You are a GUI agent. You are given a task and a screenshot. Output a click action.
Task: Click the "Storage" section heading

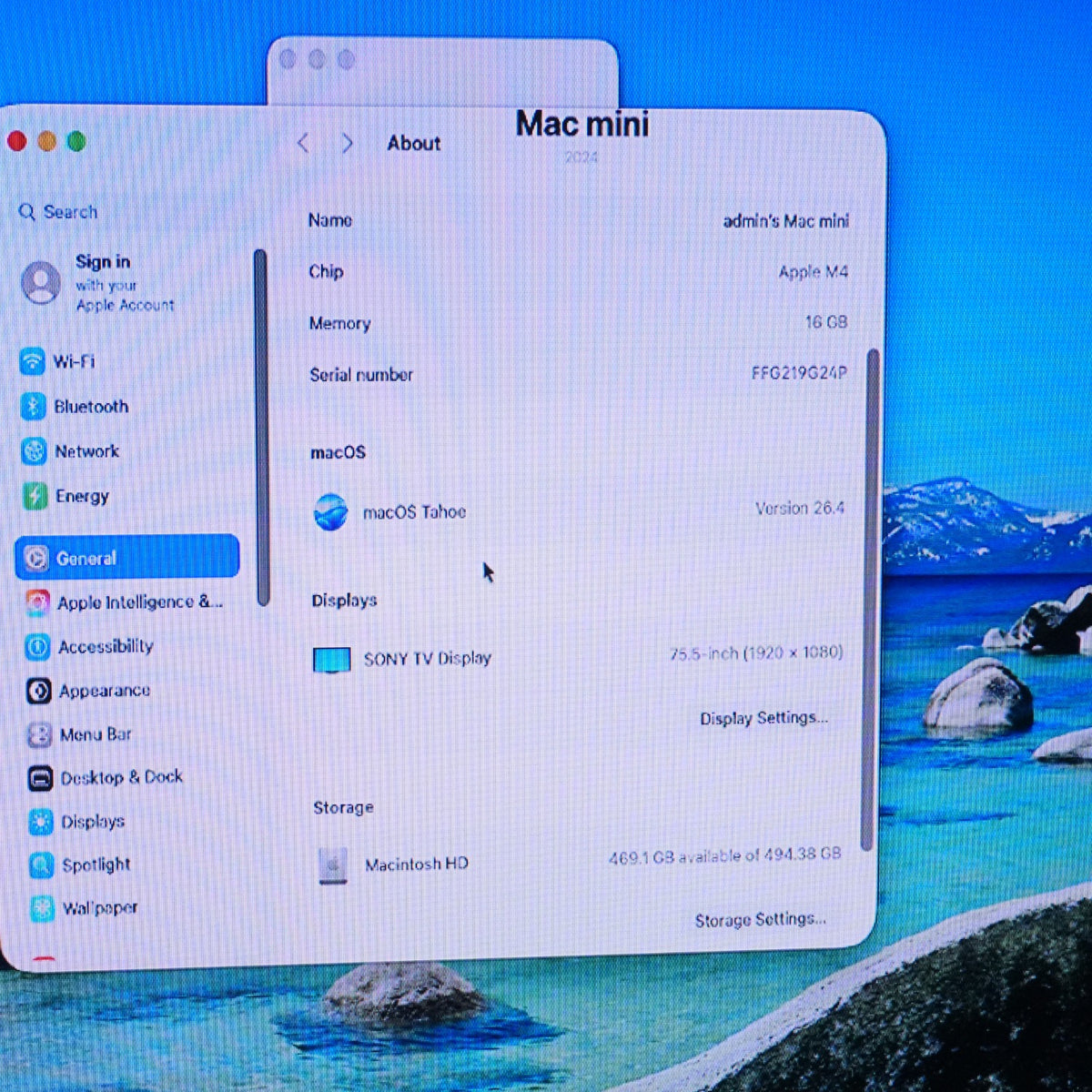pos(343,808)
